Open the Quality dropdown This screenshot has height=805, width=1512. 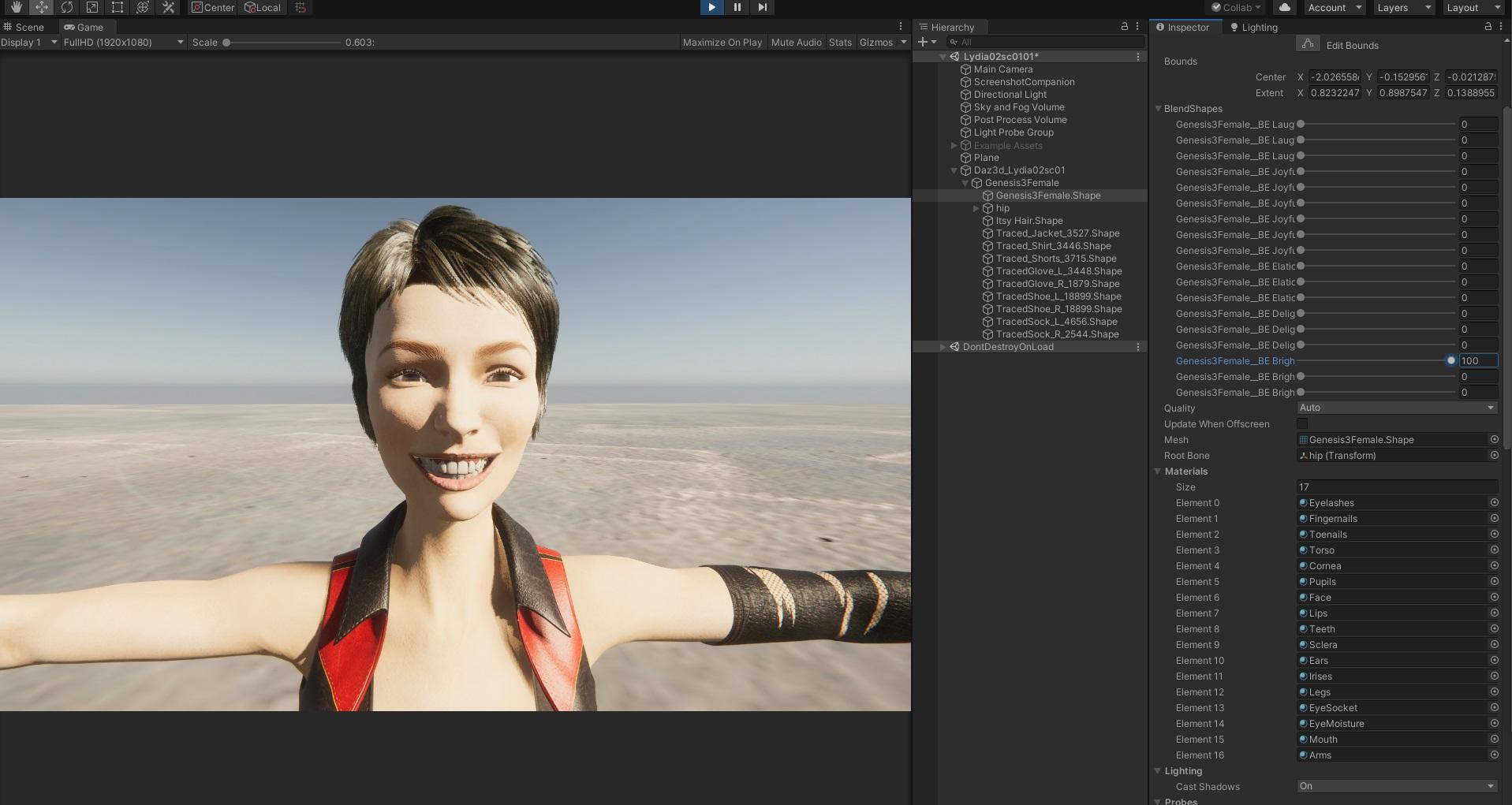coord(1396,408)
